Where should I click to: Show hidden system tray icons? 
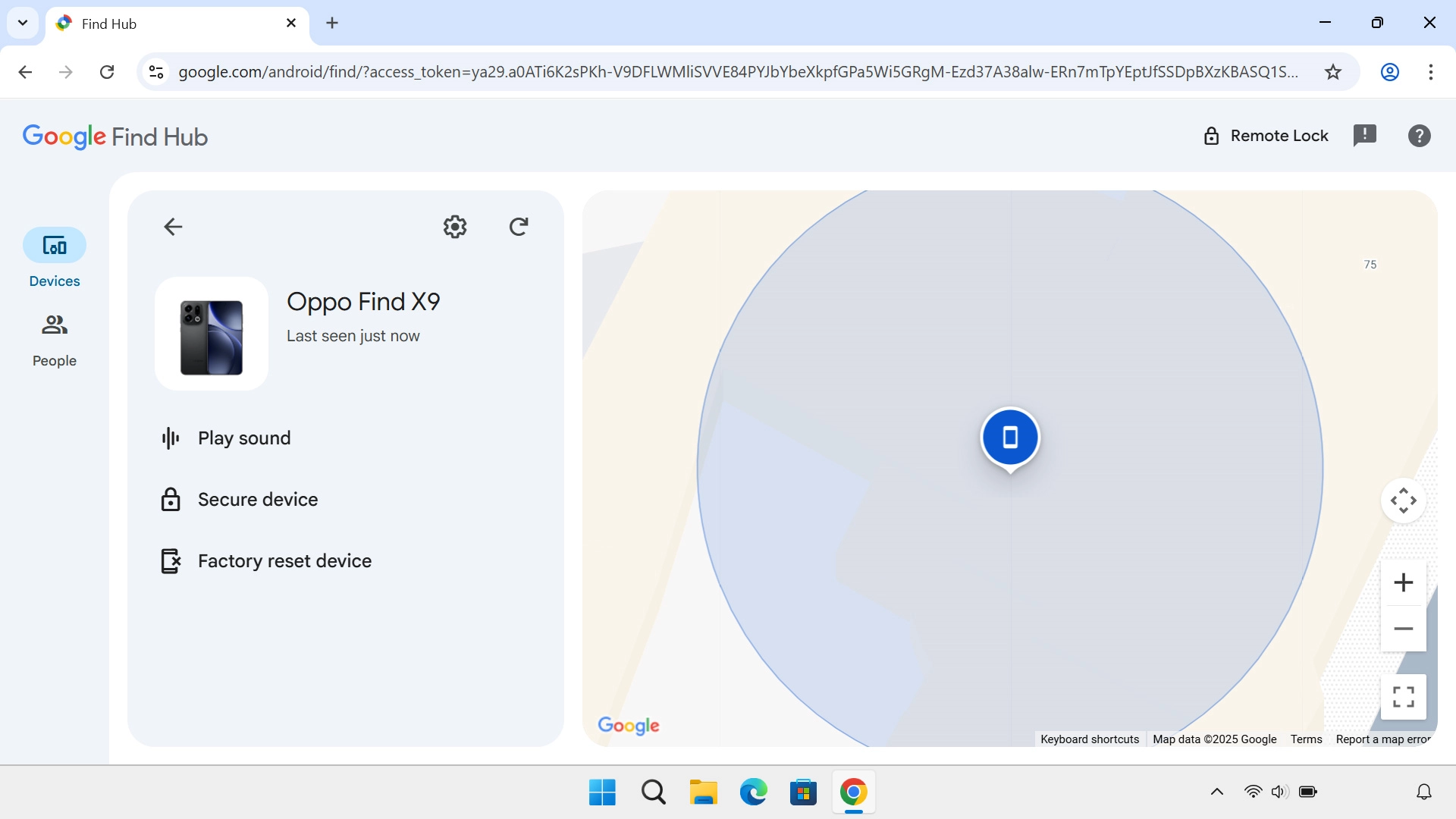point(1216,792)
